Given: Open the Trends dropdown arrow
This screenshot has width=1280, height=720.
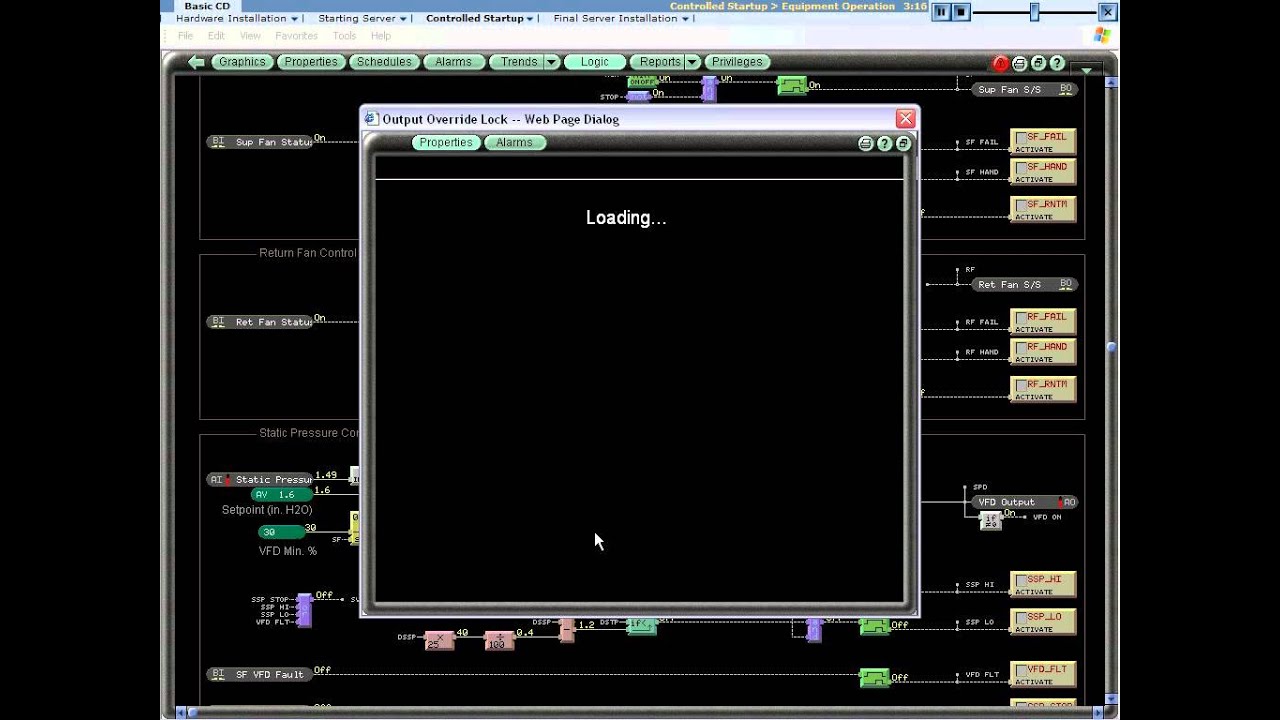Looking at the screenshot, I should (551, 62).
